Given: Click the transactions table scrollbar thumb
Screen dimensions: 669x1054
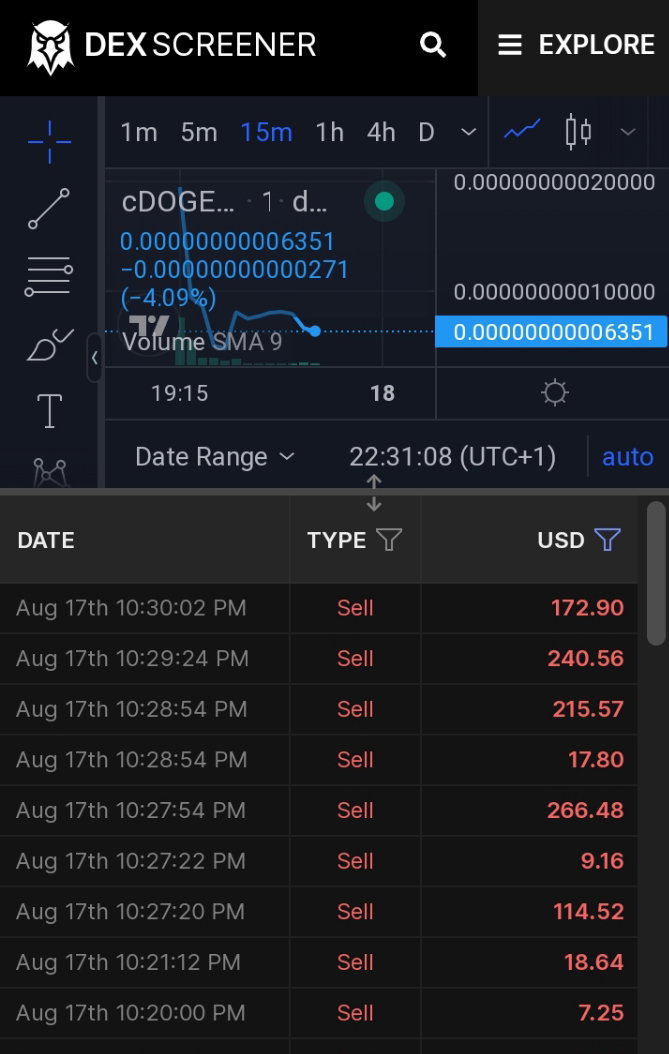Looking at the screenshot, I should [x=656, y=573].
